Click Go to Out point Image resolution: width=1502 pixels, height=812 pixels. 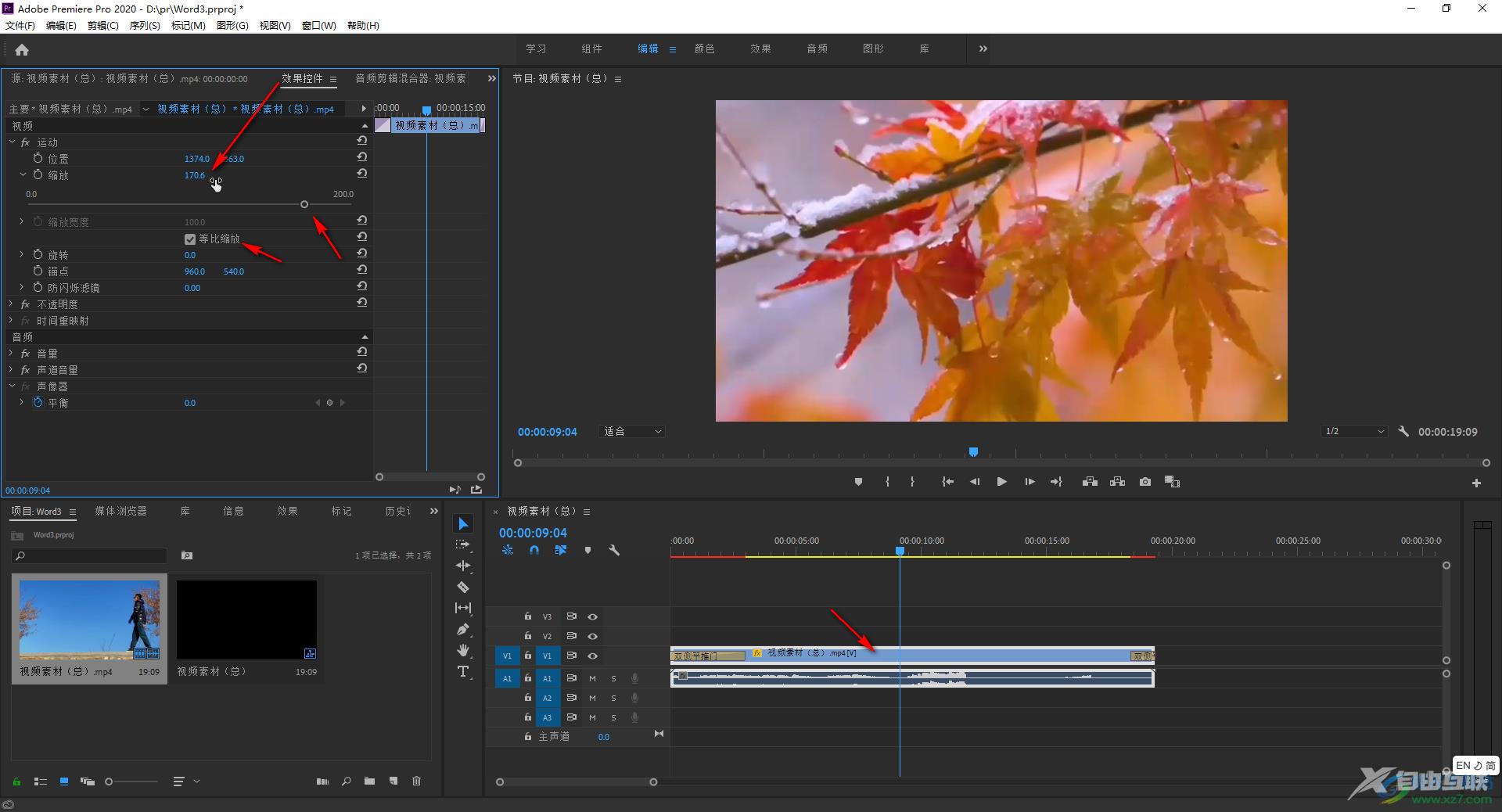click(1056, 482)
